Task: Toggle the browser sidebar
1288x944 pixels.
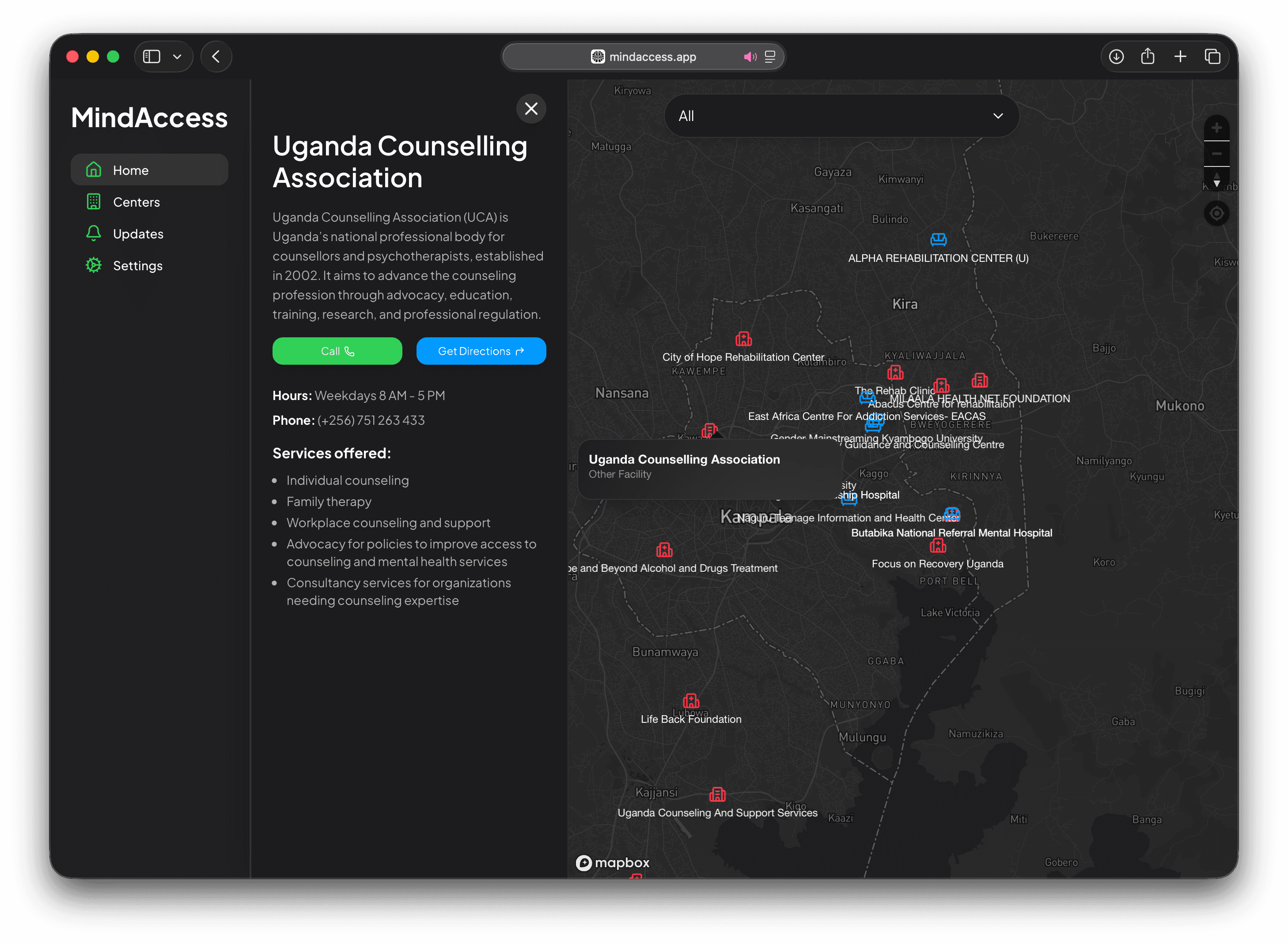Action: click(x=152, y=57)
